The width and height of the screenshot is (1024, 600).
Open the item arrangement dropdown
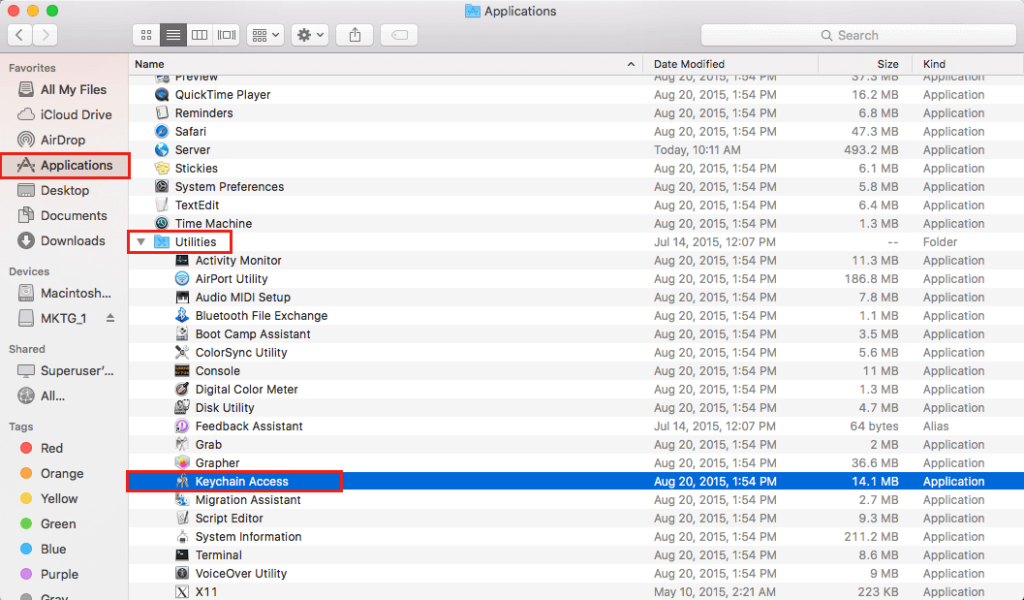264,35
